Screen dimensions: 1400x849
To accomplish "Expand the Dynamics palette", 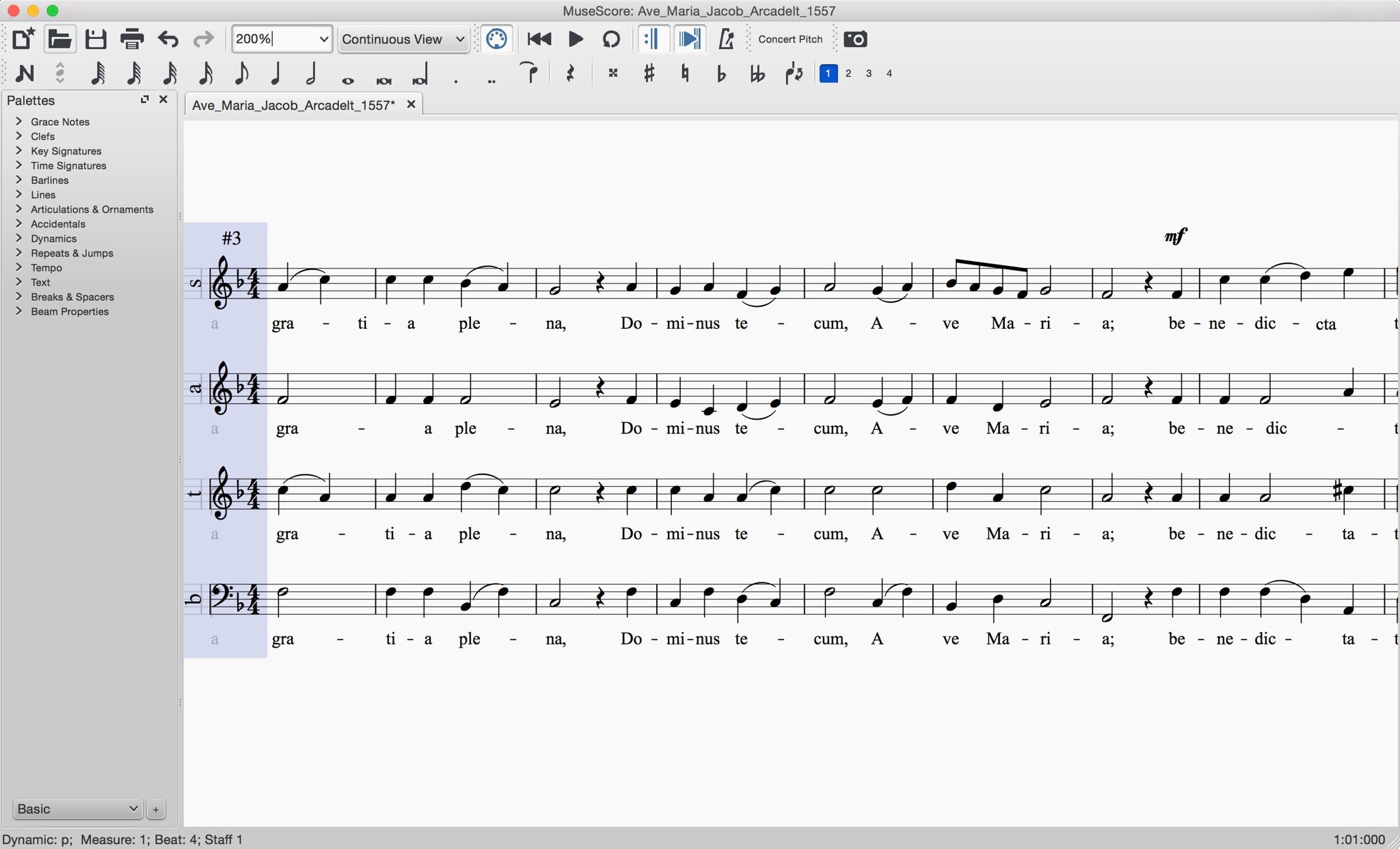I will 53,238.
